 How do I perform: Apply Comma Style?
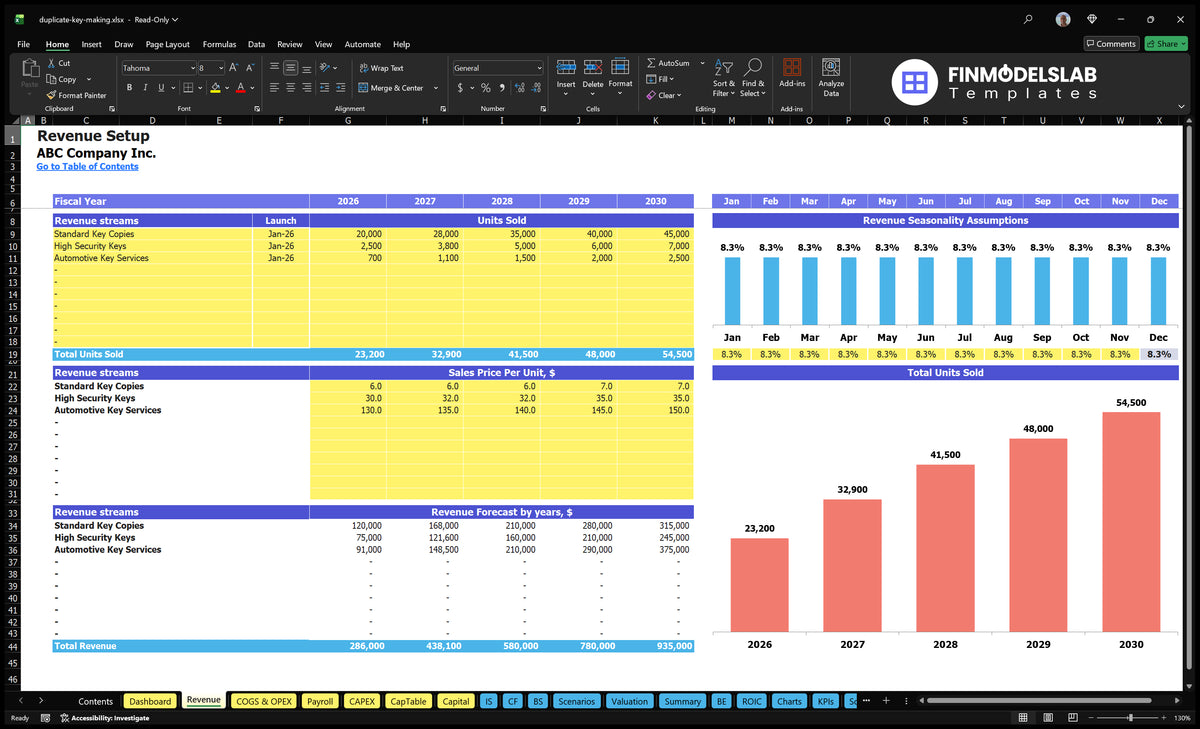[x=502, y=88]
